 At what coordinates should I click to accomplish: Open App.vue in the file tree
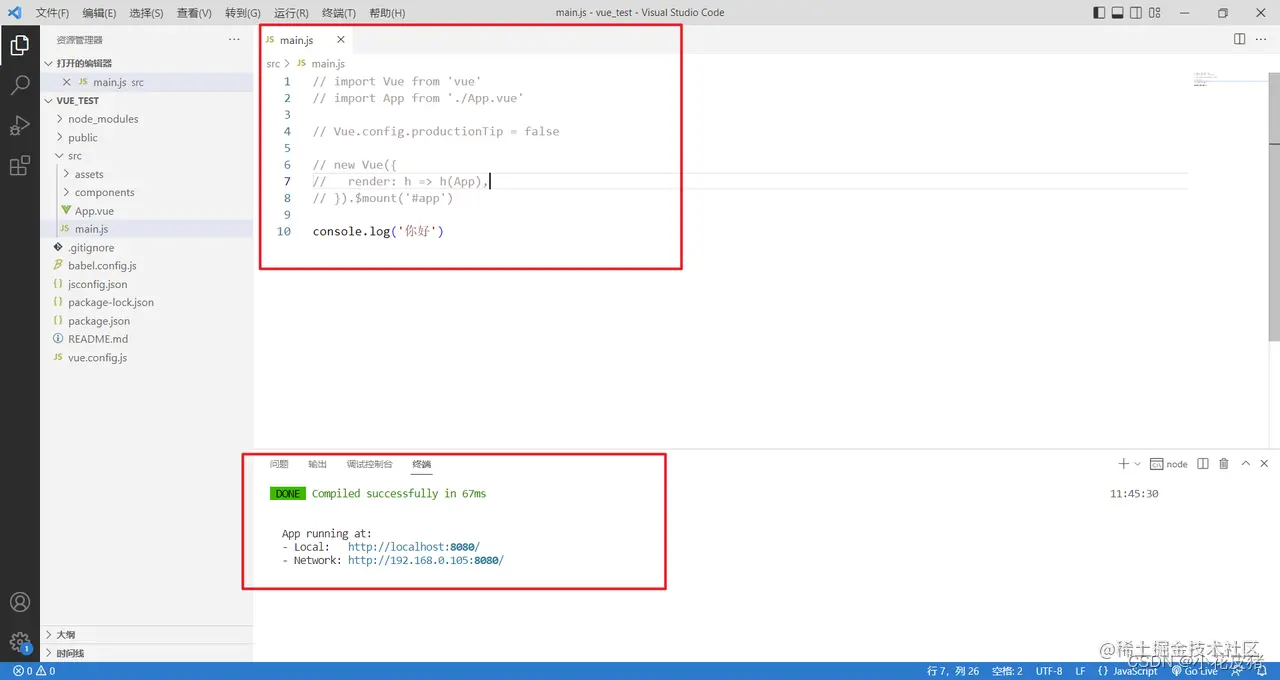(147, 211)
